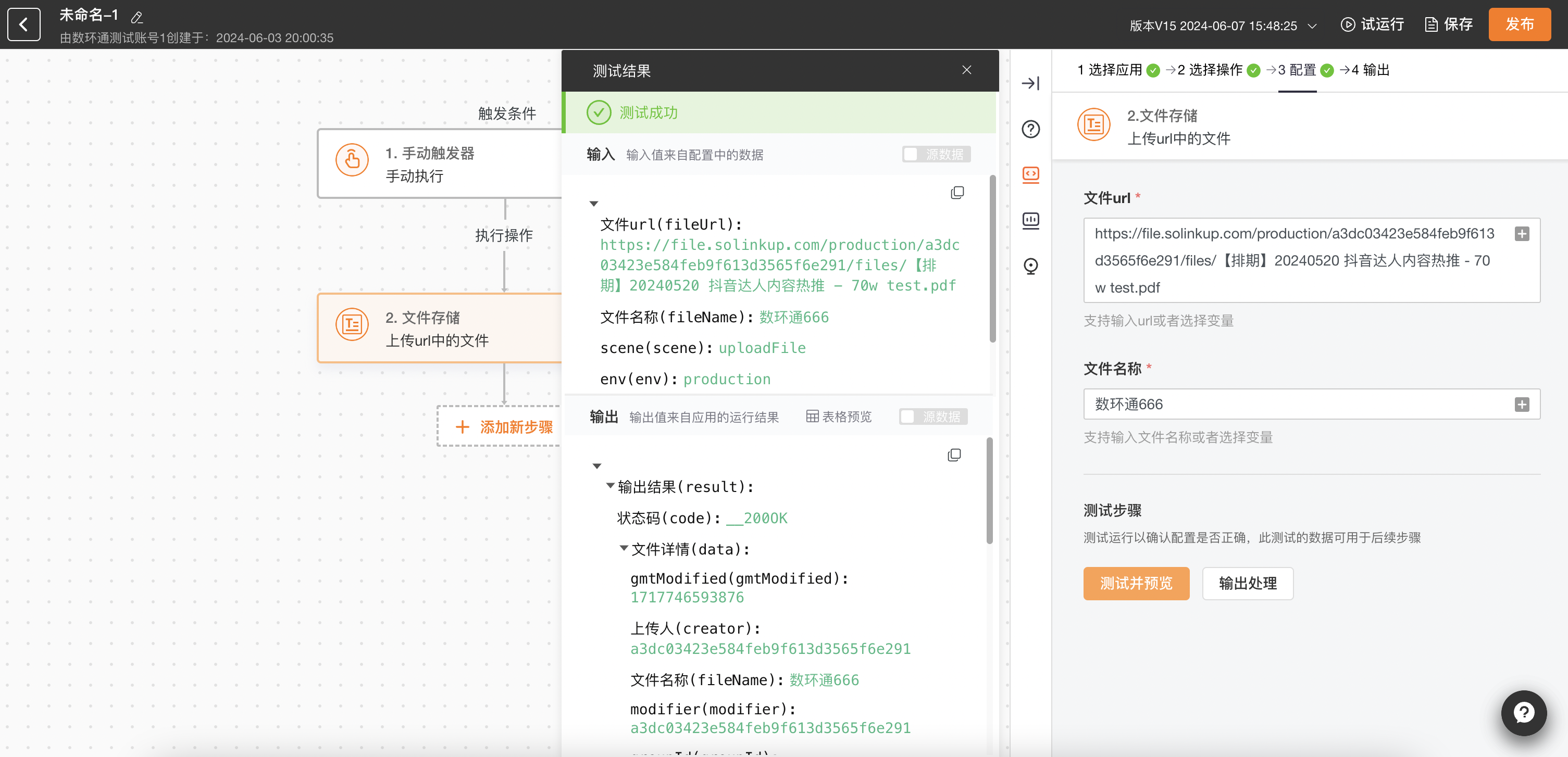Screen dimensions: 1568x757
Task: Click the 试运行 play icon
Action: pos(1348,24)
